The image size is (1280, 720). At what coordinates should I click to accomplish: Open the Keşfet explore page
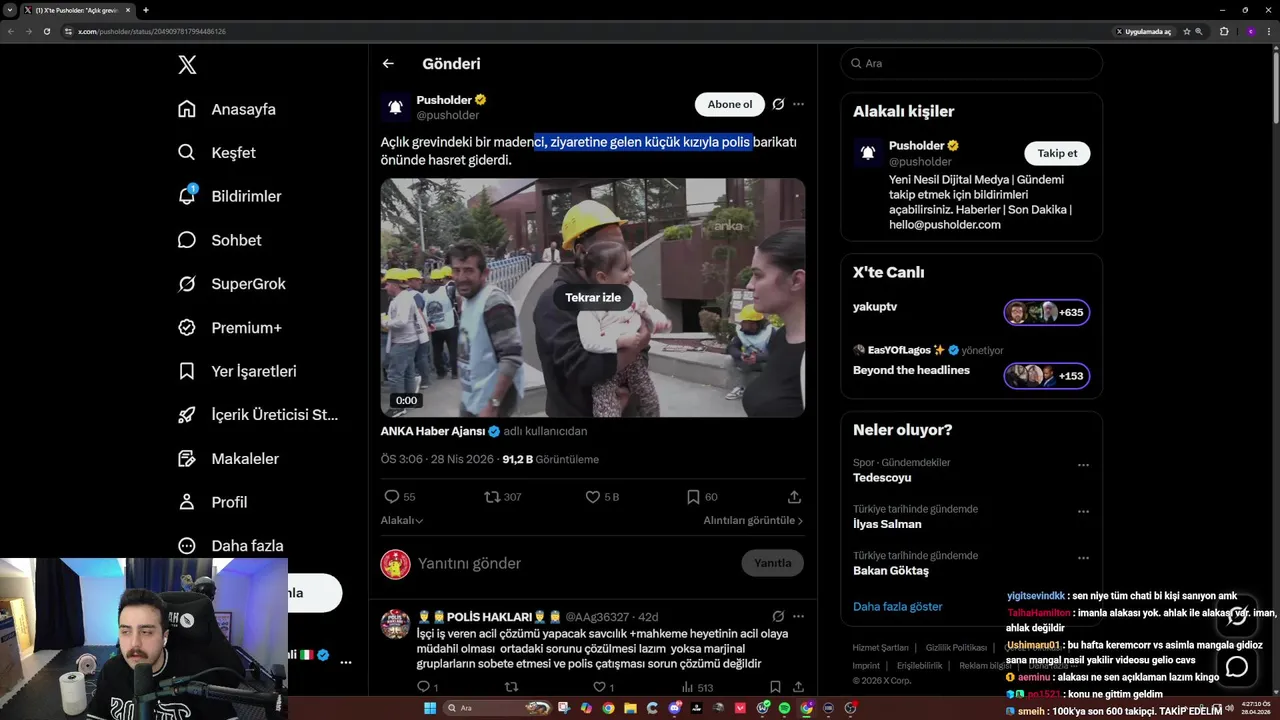[x=217, y=153]
